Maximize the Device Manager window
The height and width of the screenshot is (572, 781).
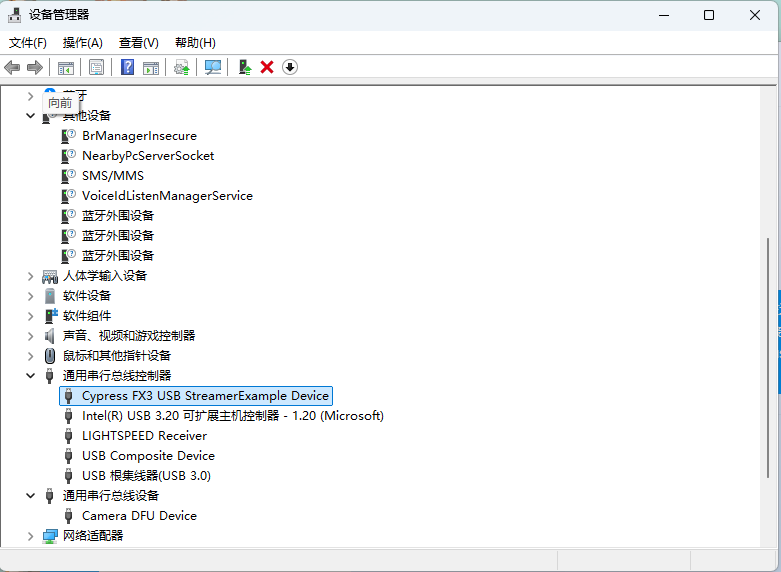(709, 15)
